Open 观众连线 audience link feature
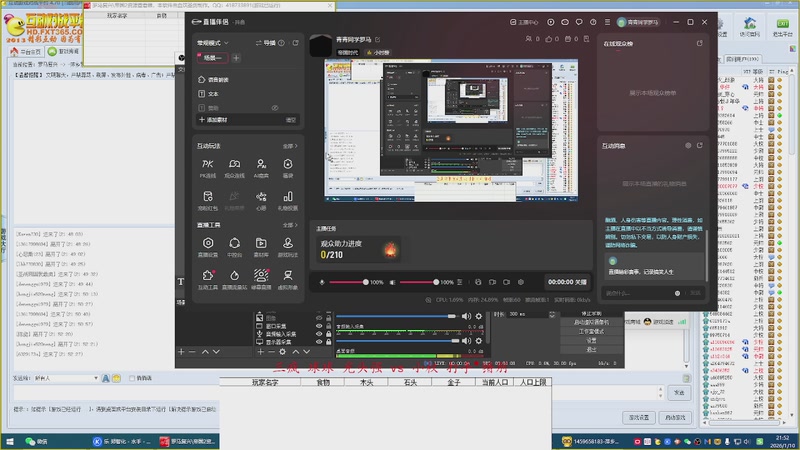This screenshot has width=800, height=450. [234, 168]
